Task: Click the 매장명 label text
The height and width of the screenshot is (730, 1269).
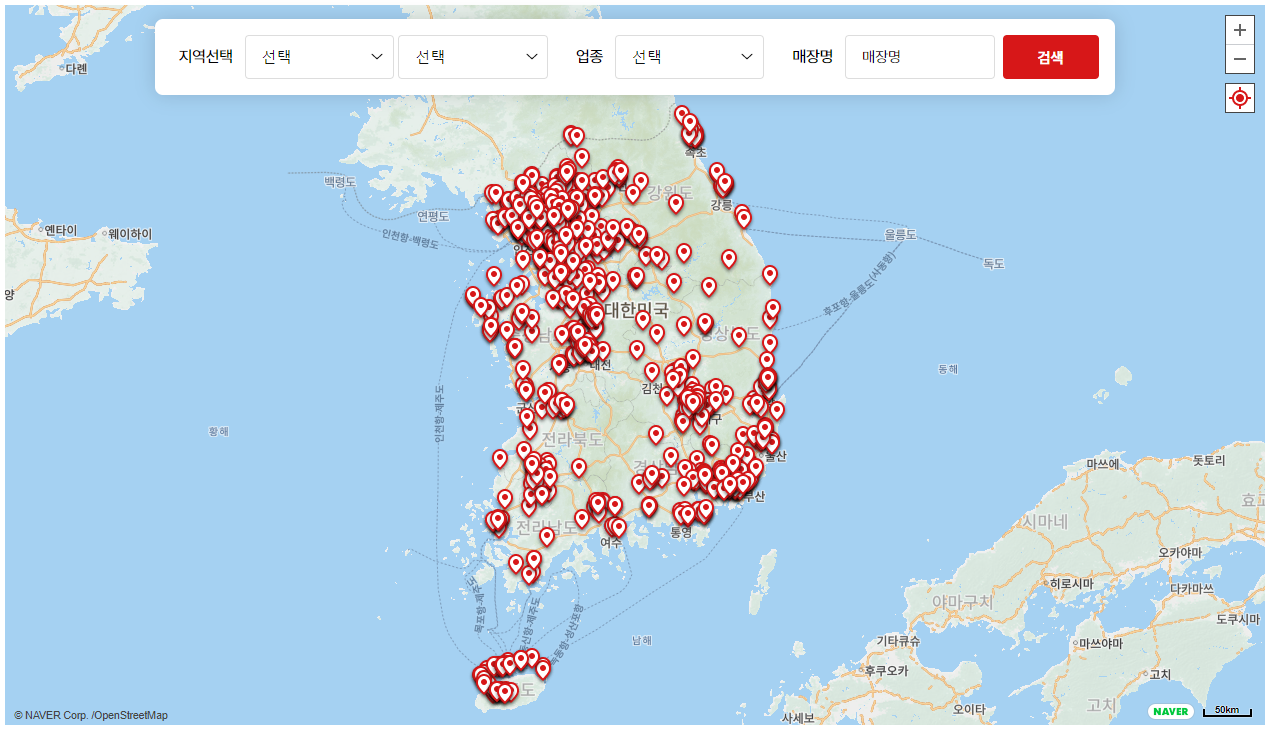Action: (x=813, y=57)
